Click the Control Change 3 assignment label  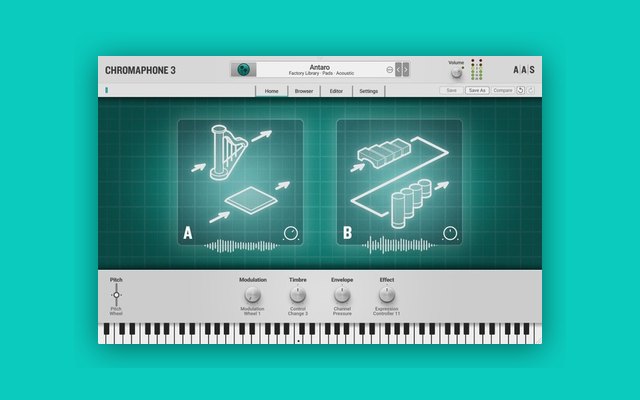[298, 311]
